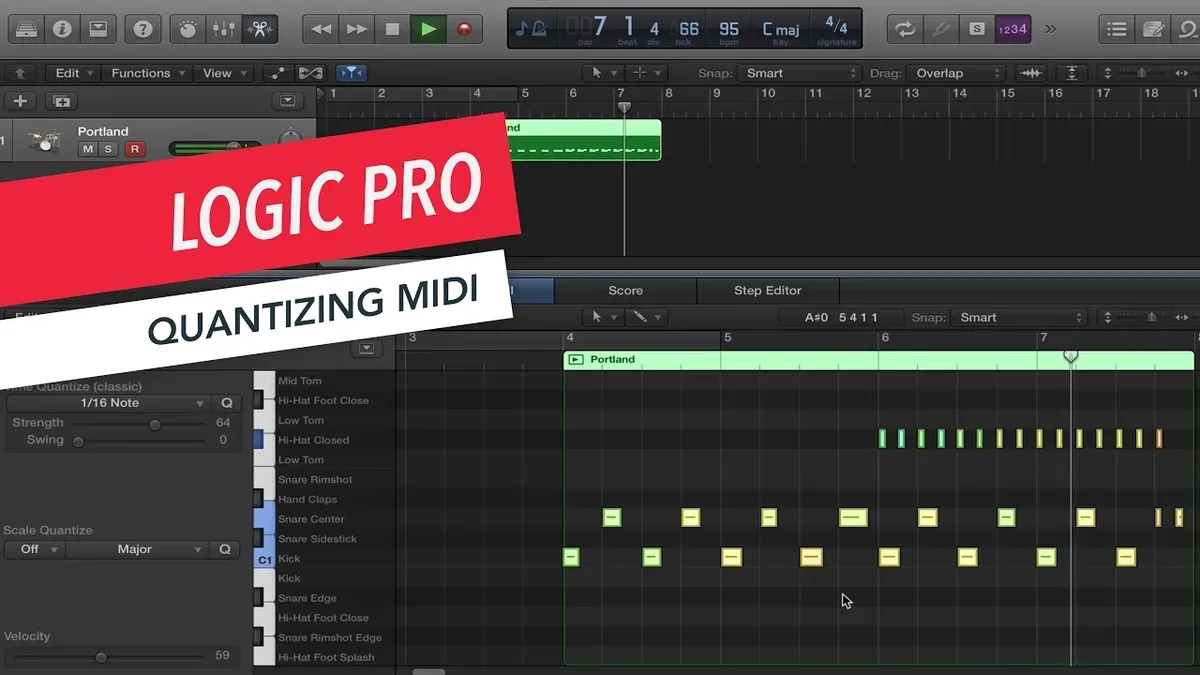Open the View menu in Tracks area
The image size is (1200, 675).
[224, 73]
